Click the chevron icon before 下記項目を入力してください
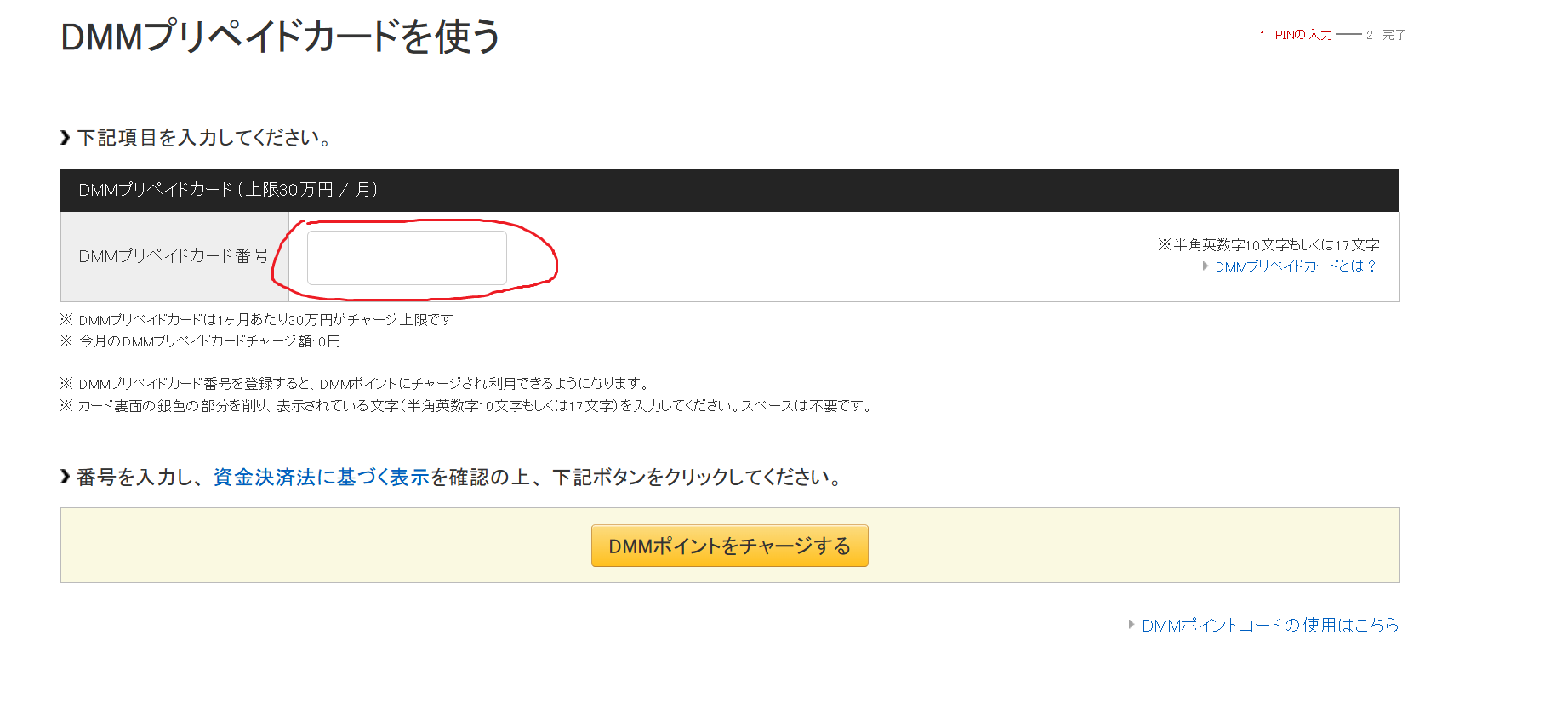This screenshot has height=715, width=1568. pyautogui.click(x=66, y=138)
